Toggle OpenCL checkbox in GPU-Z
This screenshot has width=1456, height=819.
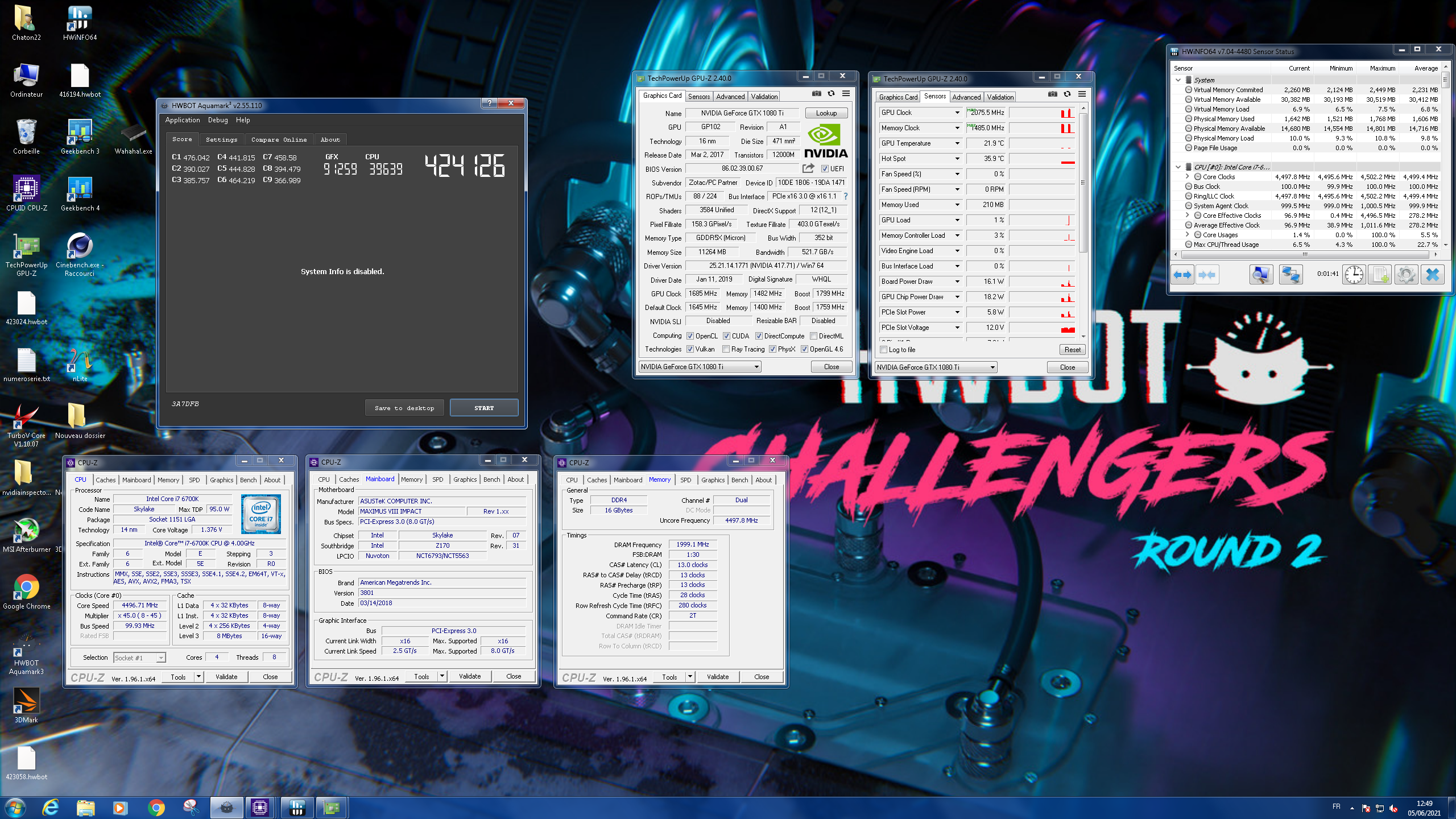tap(690, 336)
